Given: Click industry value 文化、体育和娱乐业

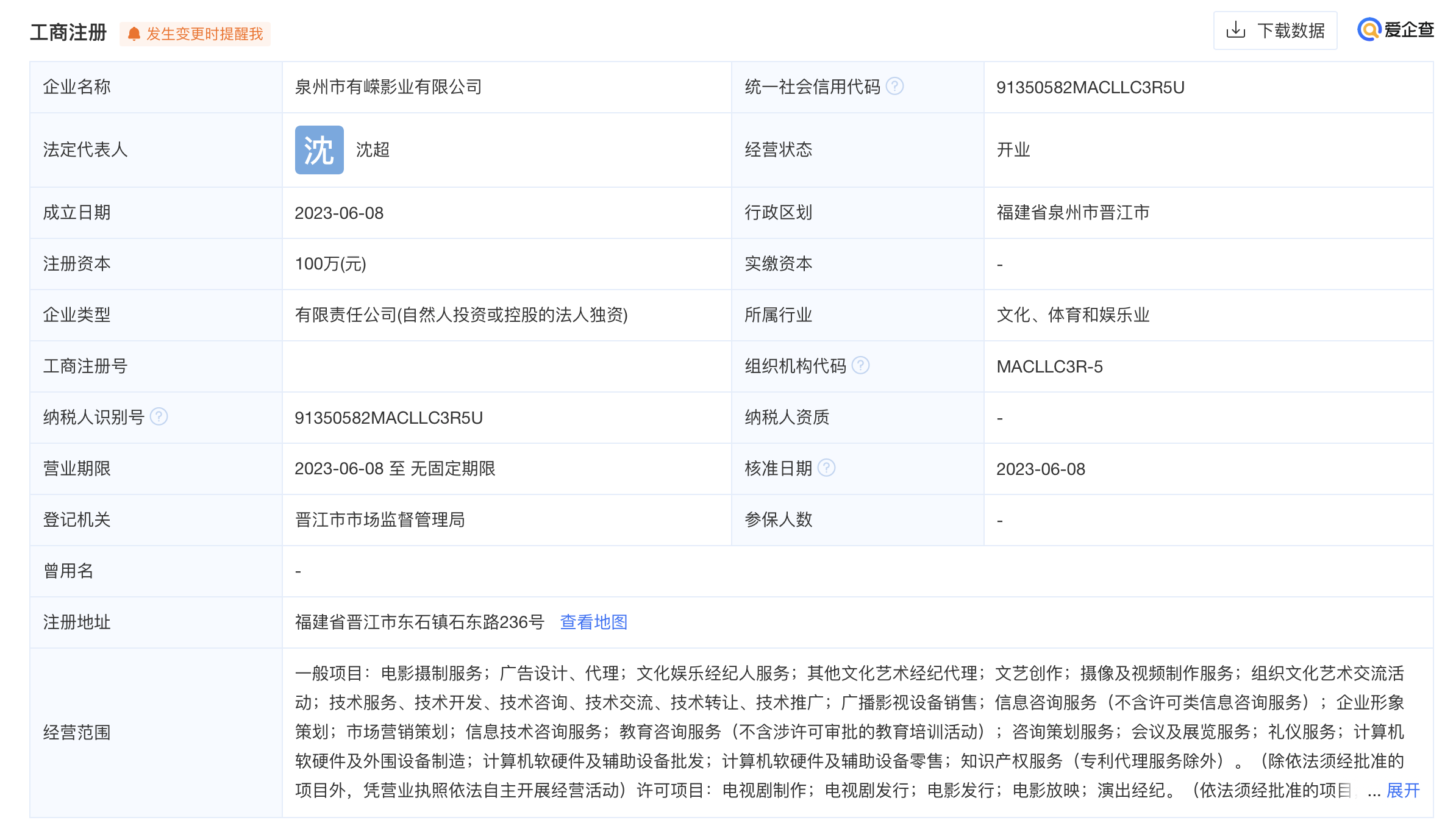Looking at the screenshot, I should pyautogui.click(x=1072, y=315).
